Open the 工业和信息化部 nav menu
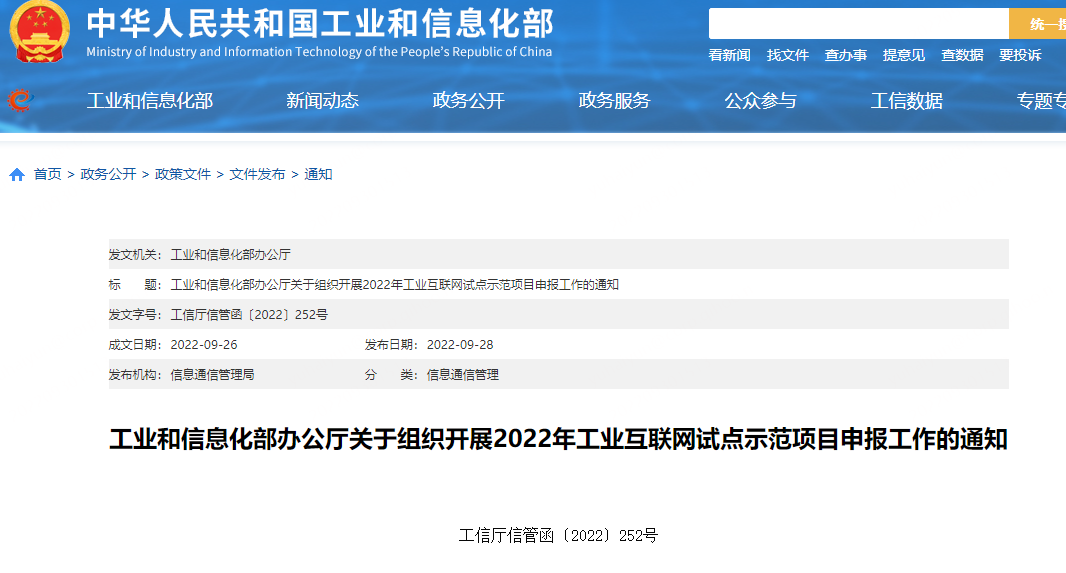Viewport: 1066px width, 573px height. pos(150,101)
